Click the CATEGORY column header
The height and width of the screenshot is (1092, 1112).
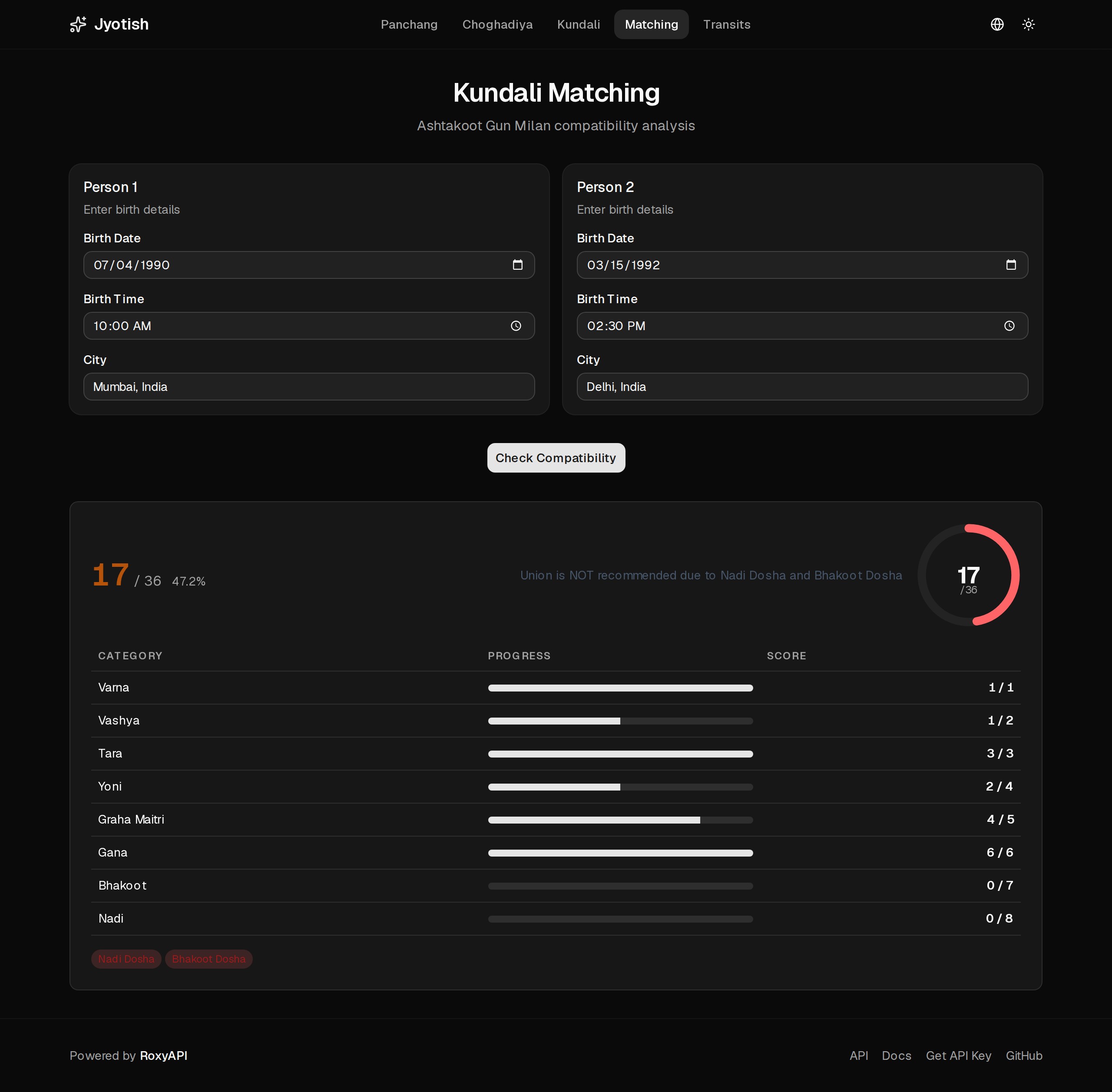tap(130, 655)
